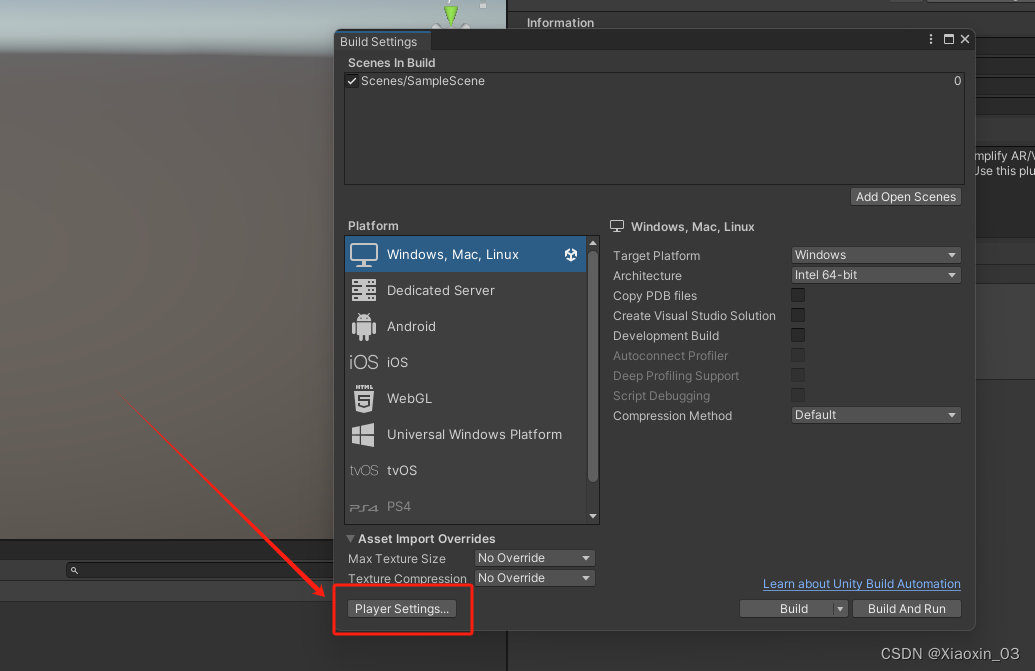Viewport: 1035px width, 671px height.
Task: Select the Dedicated Server platform icon
Action: point(363,290)
